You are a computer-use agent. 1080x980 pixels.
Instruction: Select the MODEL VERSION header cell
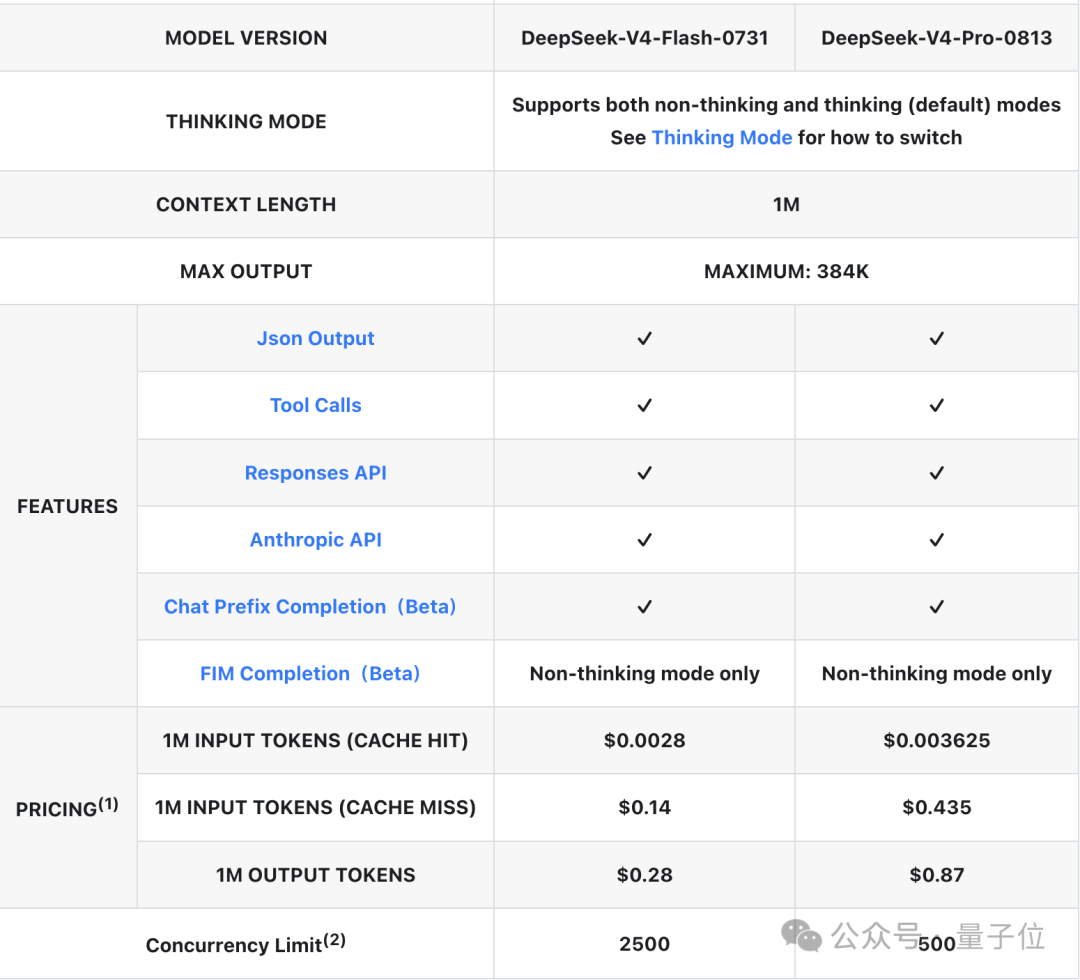click(246, 38)
